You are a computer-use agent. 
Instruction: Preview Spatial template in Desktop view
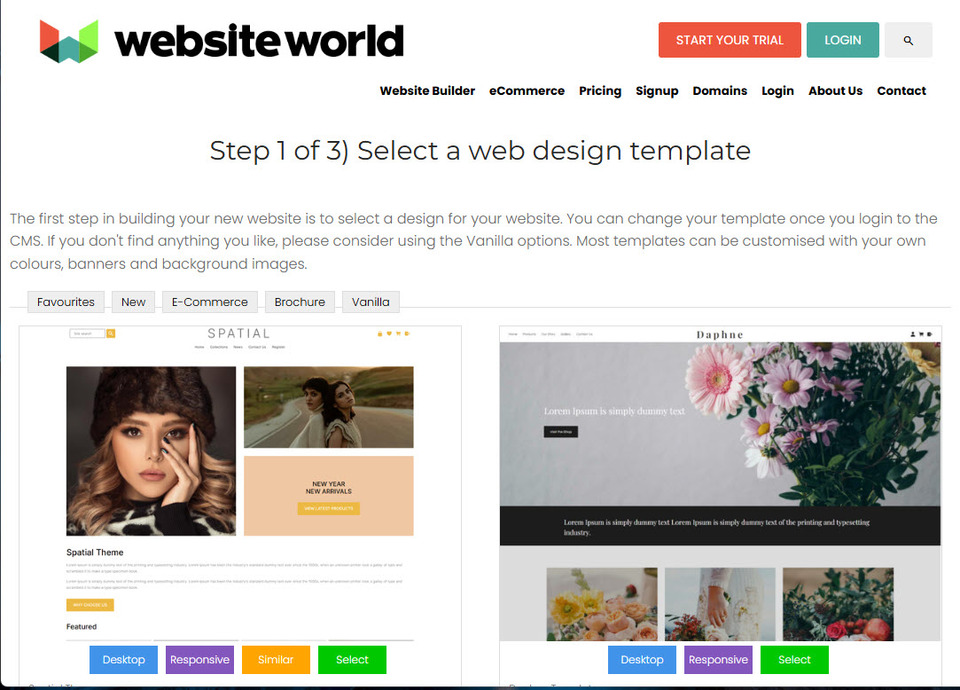coord(124,659)
